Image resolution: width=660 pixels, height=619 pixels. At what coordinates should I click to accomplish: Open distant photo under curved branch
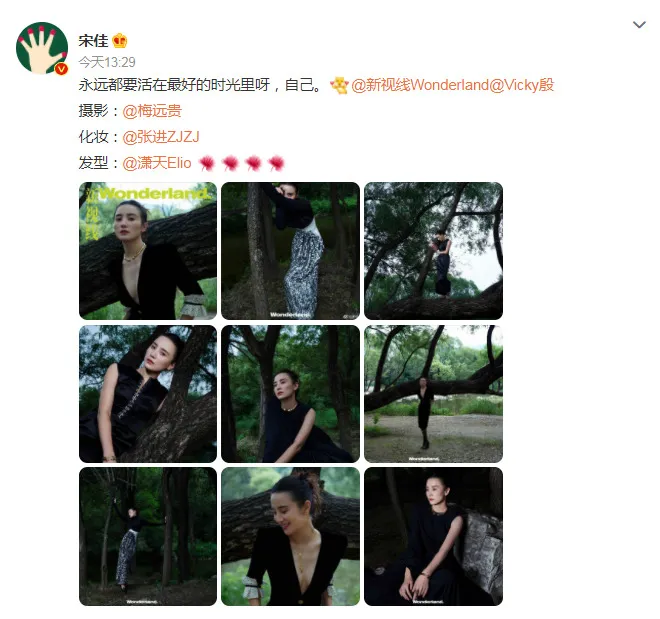tap(433, 394)
